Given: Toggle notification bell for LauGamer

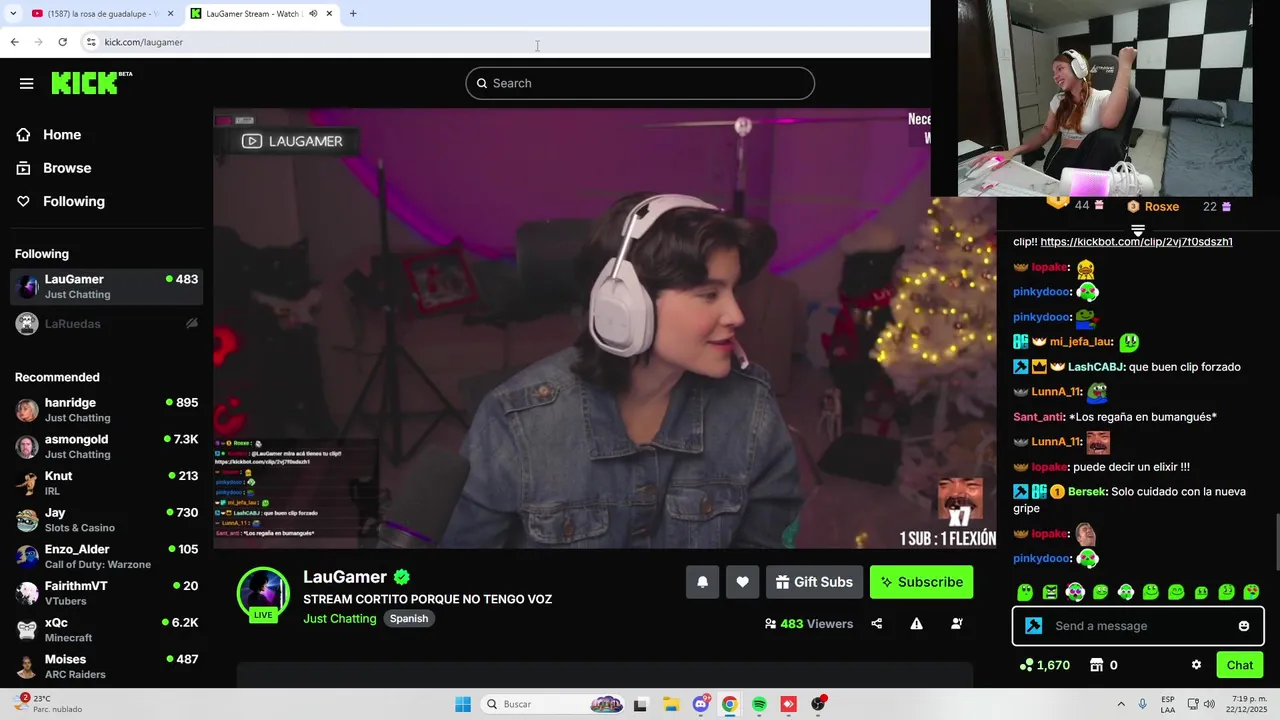Looking at the screenshot, I should pos(702,582).
